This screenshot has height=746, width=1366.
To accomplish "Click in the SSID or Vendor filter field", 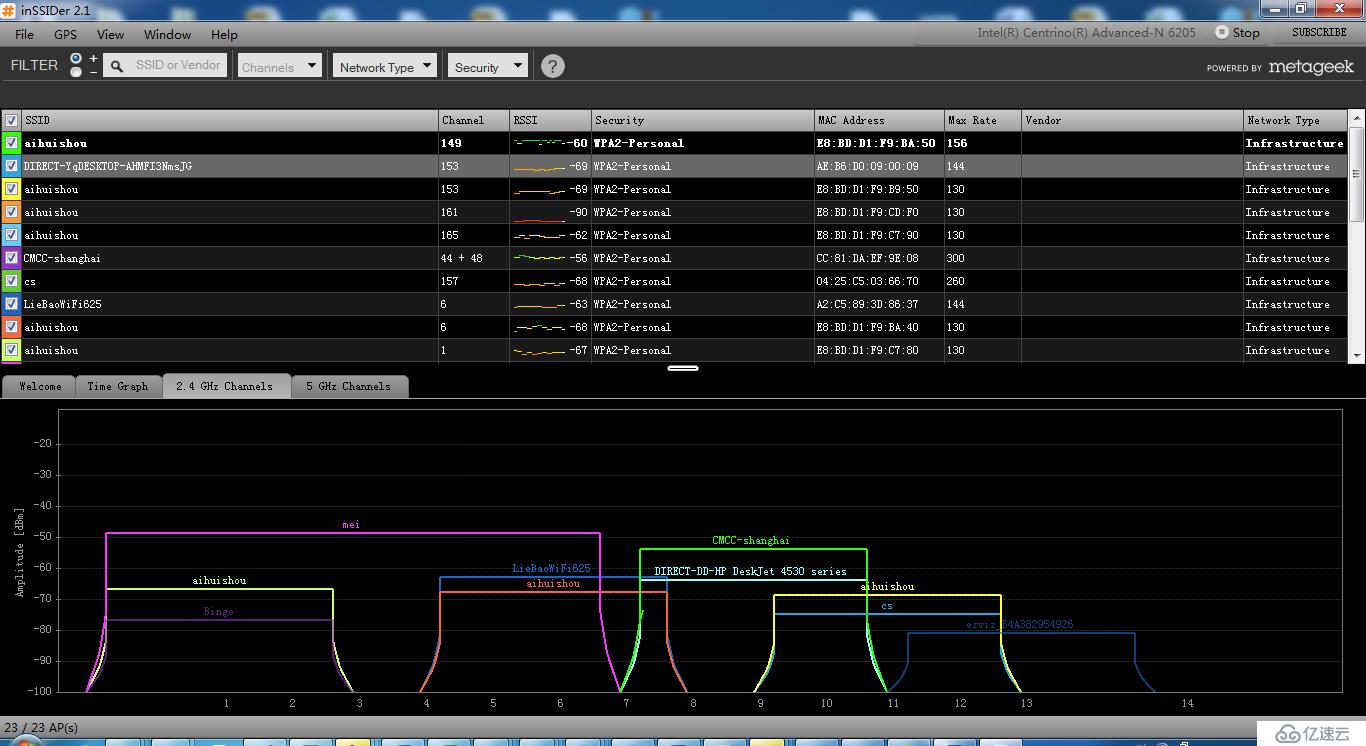I will pyautogui.click(x=178, y=65).
